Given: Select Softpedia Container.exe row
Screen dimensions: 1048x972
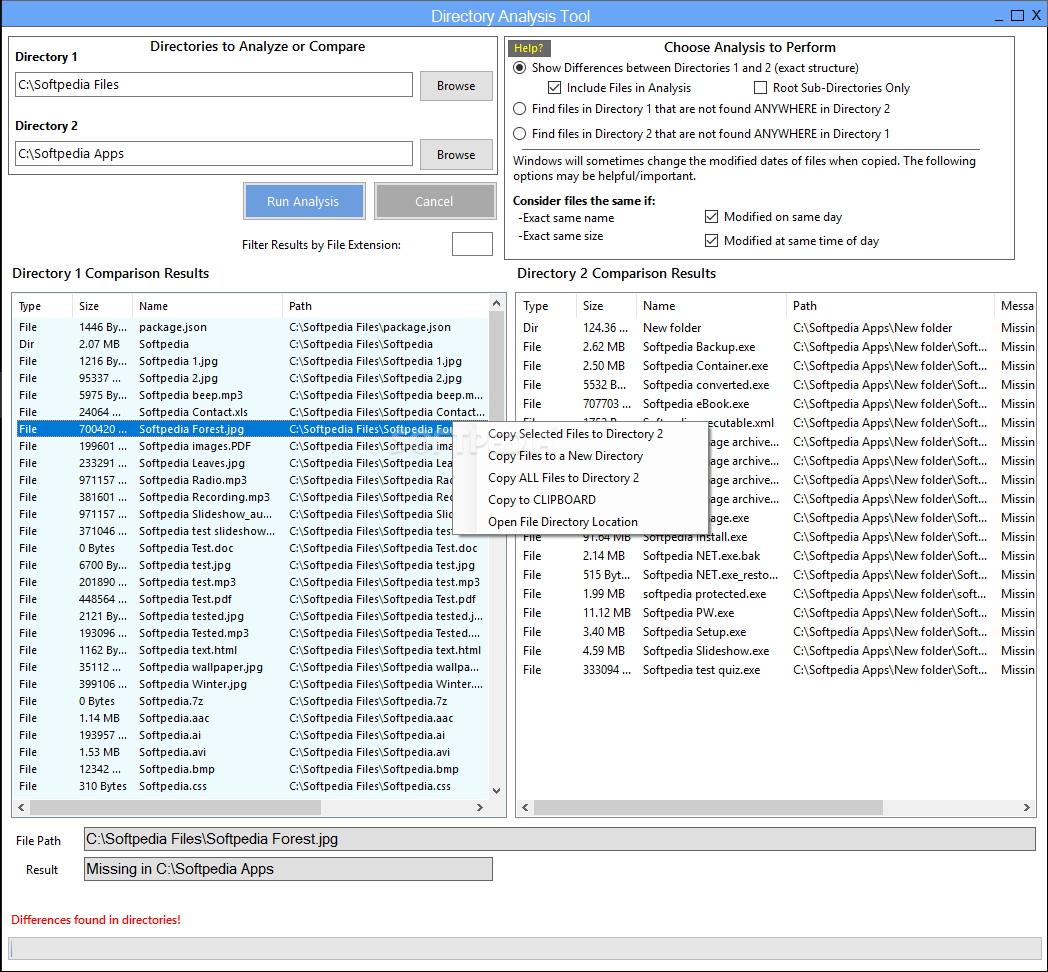Looking at the screenshot, I should 778,366.
